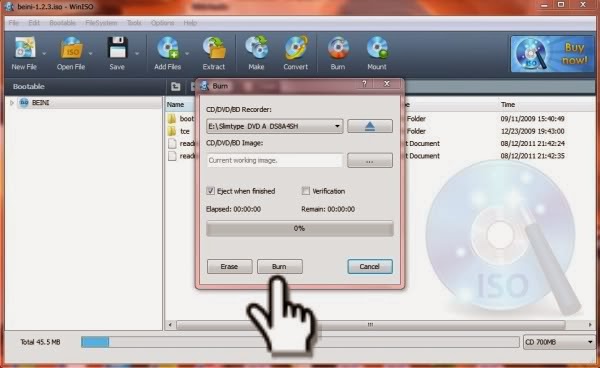The image size is (600, 368).
Task: Open the Edit menu
Action: [34, 23]
